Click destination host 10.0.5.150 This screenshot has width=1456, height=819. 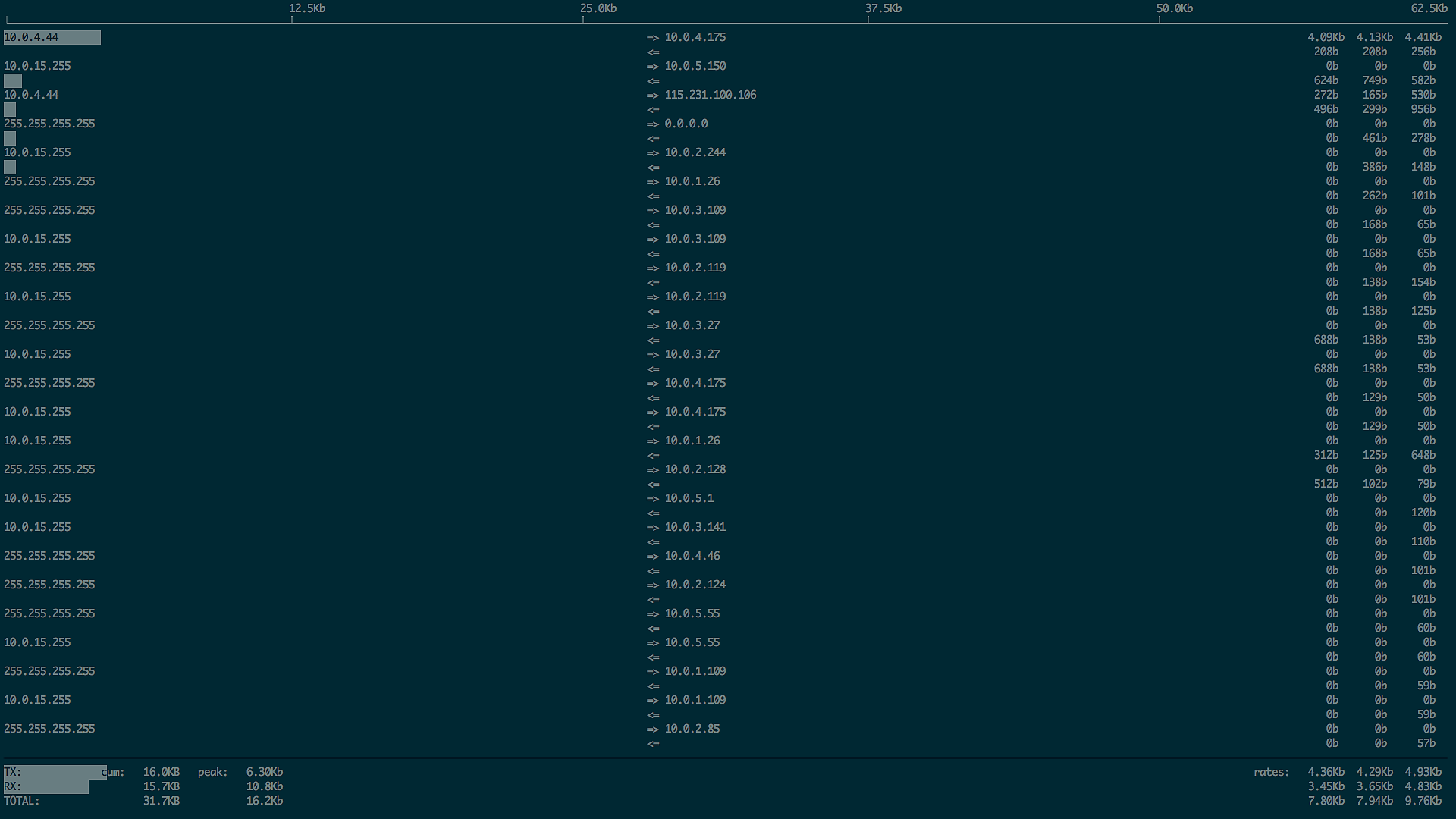695,66
